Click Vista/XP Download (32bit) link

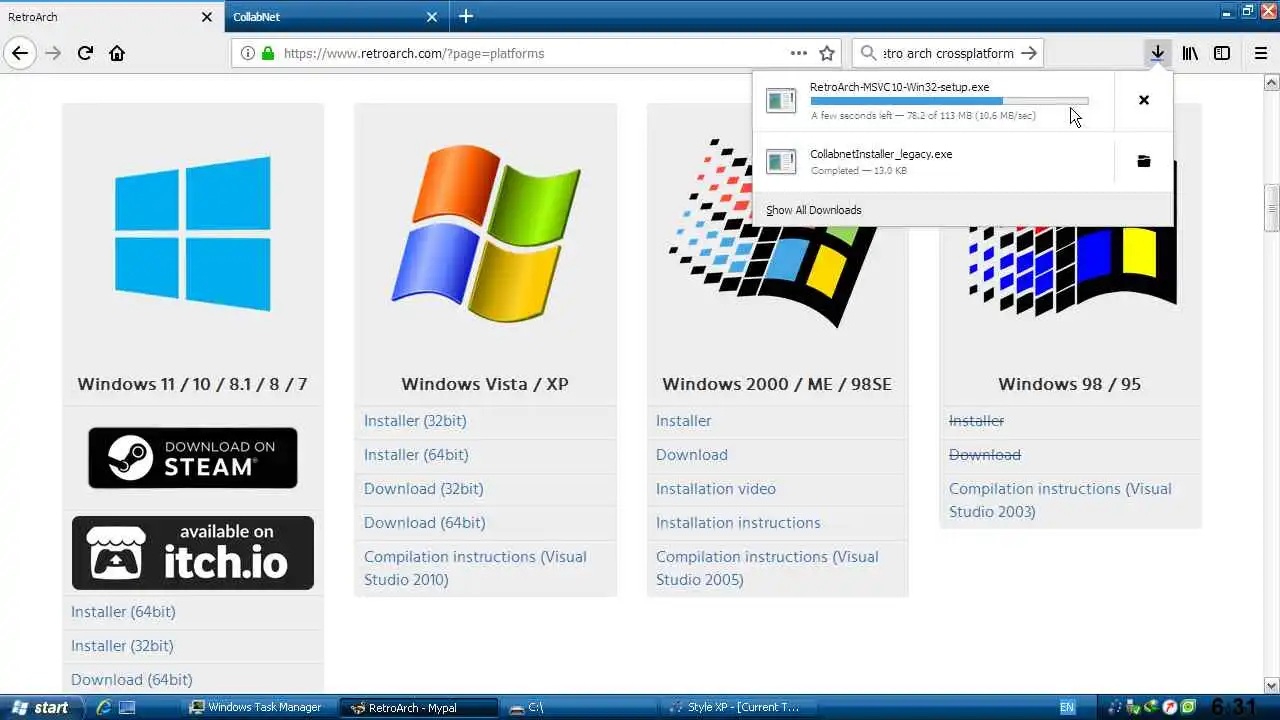(424, 489)
